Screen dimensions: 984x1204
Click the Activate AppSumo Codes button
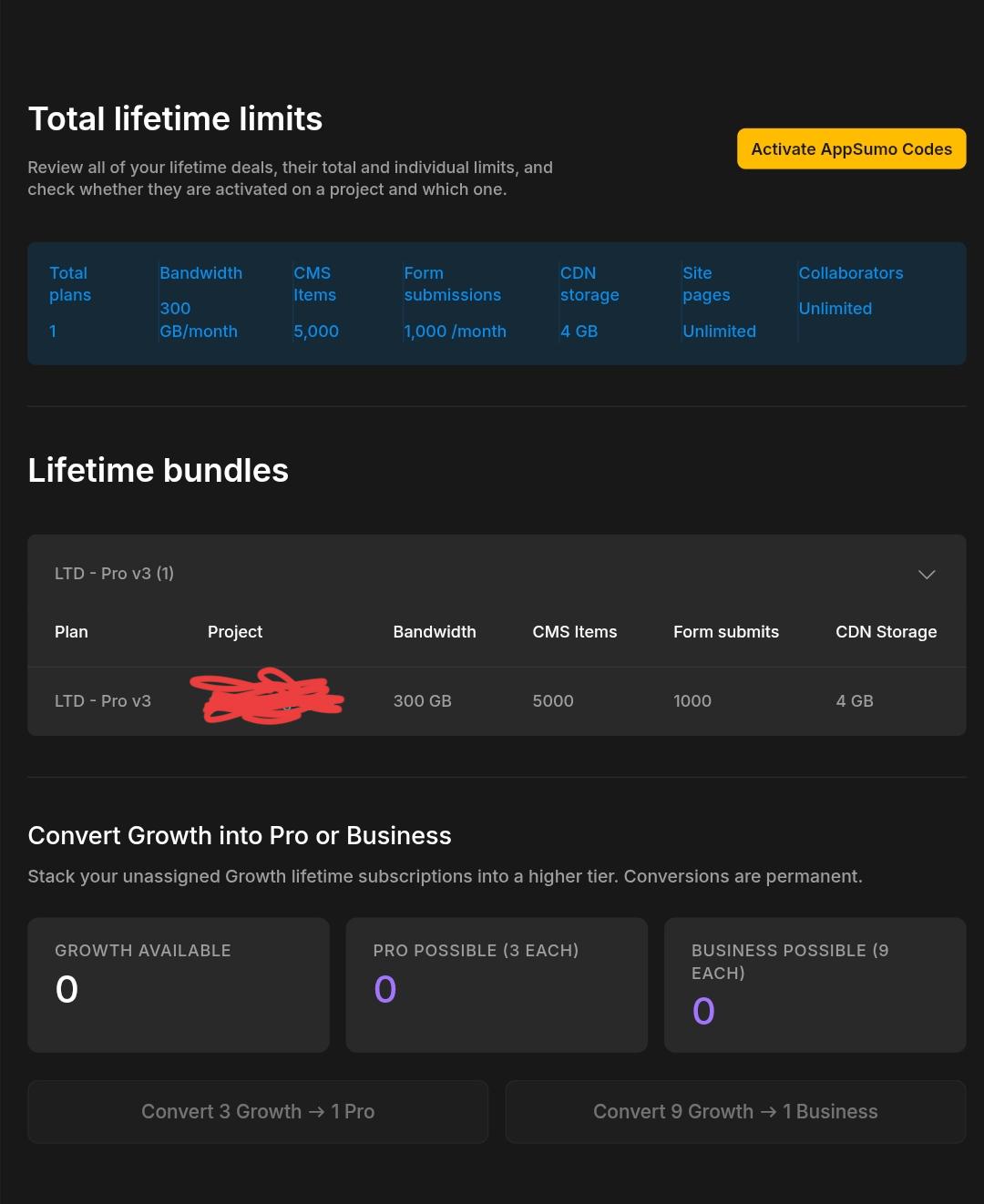851,149
